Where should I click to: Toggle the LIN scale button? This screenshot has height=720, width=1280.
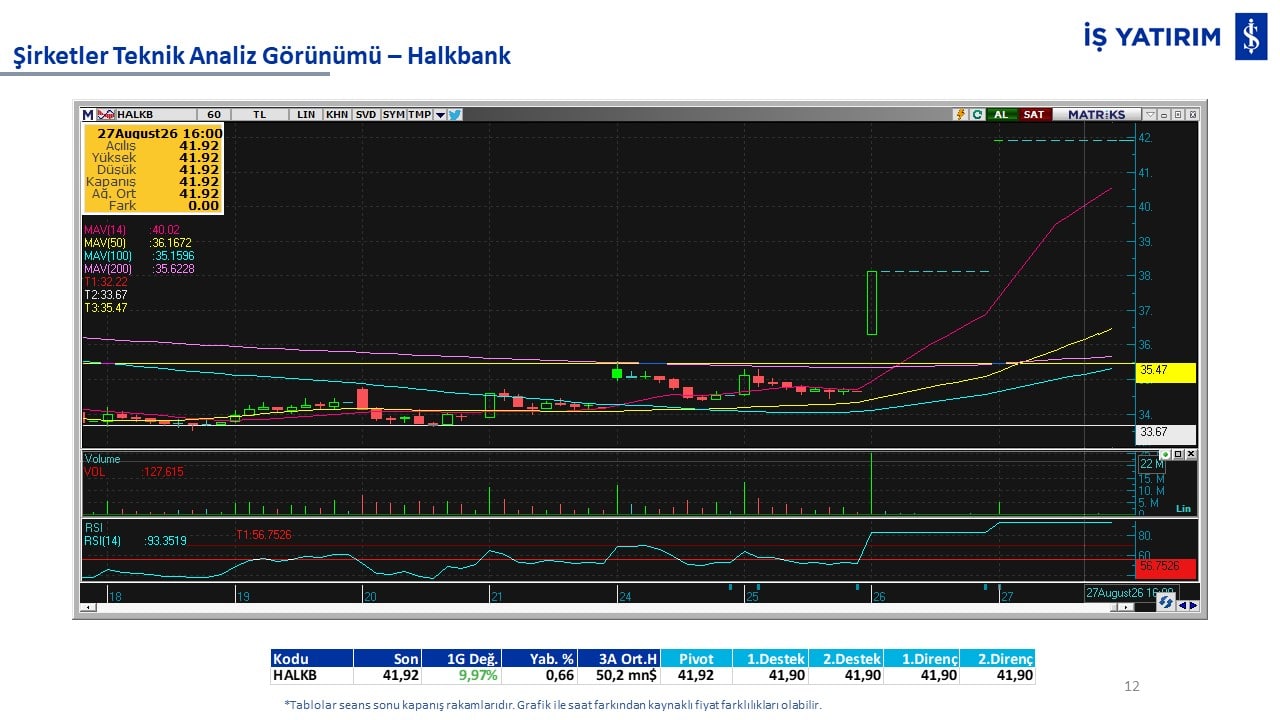(x=306, y=114)
